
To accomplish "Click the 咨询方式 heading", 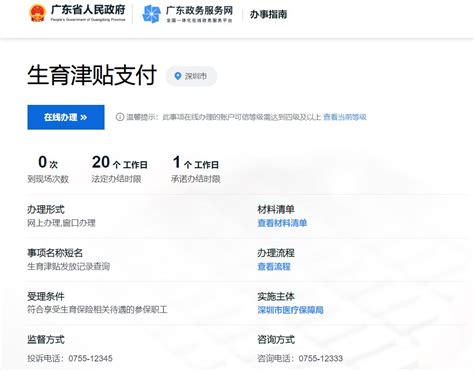I will tap(276, 340).
